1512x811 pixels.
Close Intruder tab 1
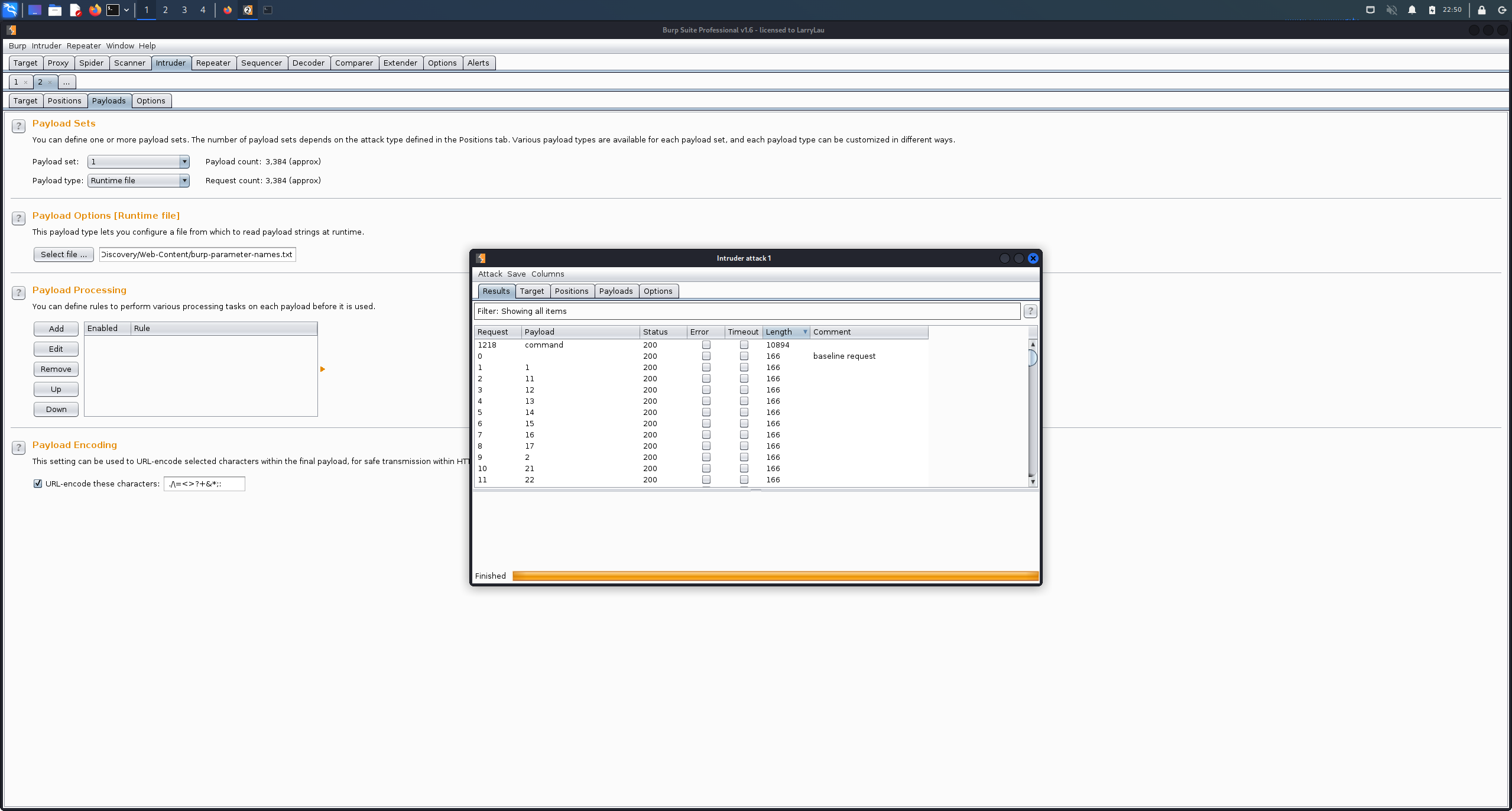click(25, 82)
